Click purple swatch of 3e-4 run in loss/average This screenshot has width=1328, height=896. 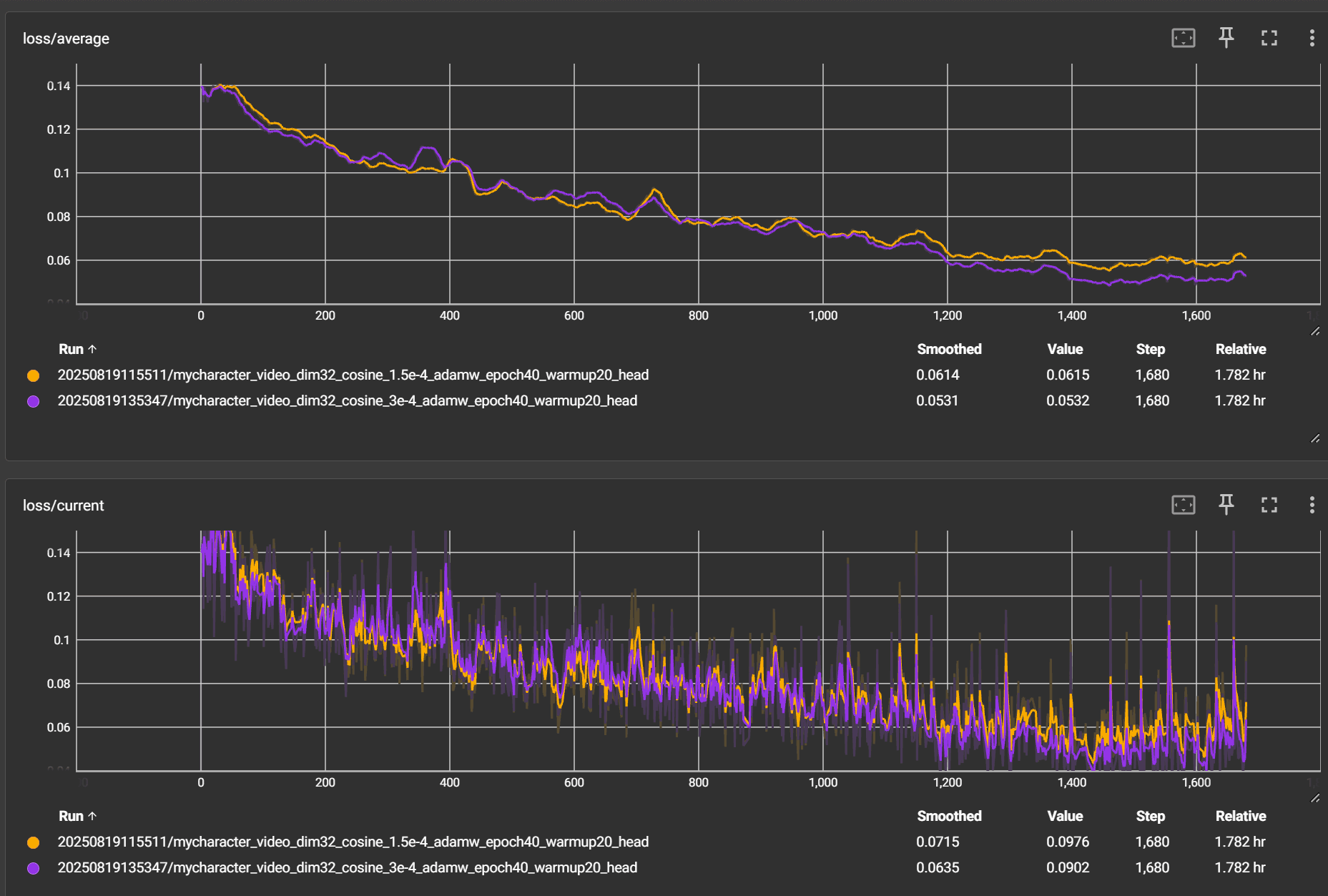[x=33, y=401]
